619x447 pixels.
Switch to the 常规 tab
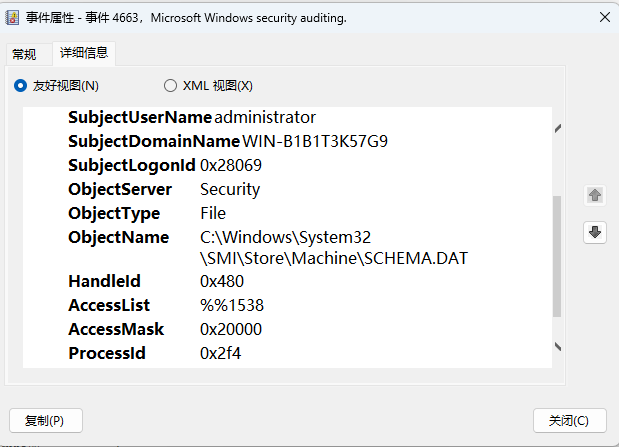click(24, 54)
